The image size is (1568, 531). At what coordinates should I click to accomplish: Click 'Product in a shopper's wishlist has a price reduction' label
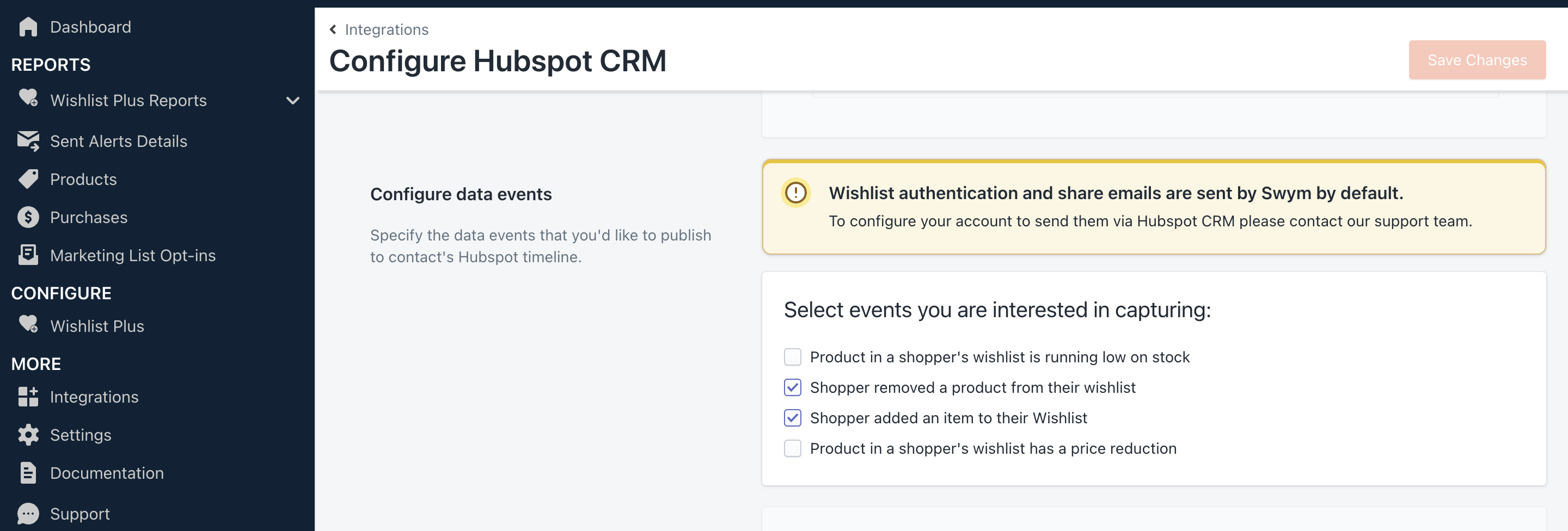[994, 448]
